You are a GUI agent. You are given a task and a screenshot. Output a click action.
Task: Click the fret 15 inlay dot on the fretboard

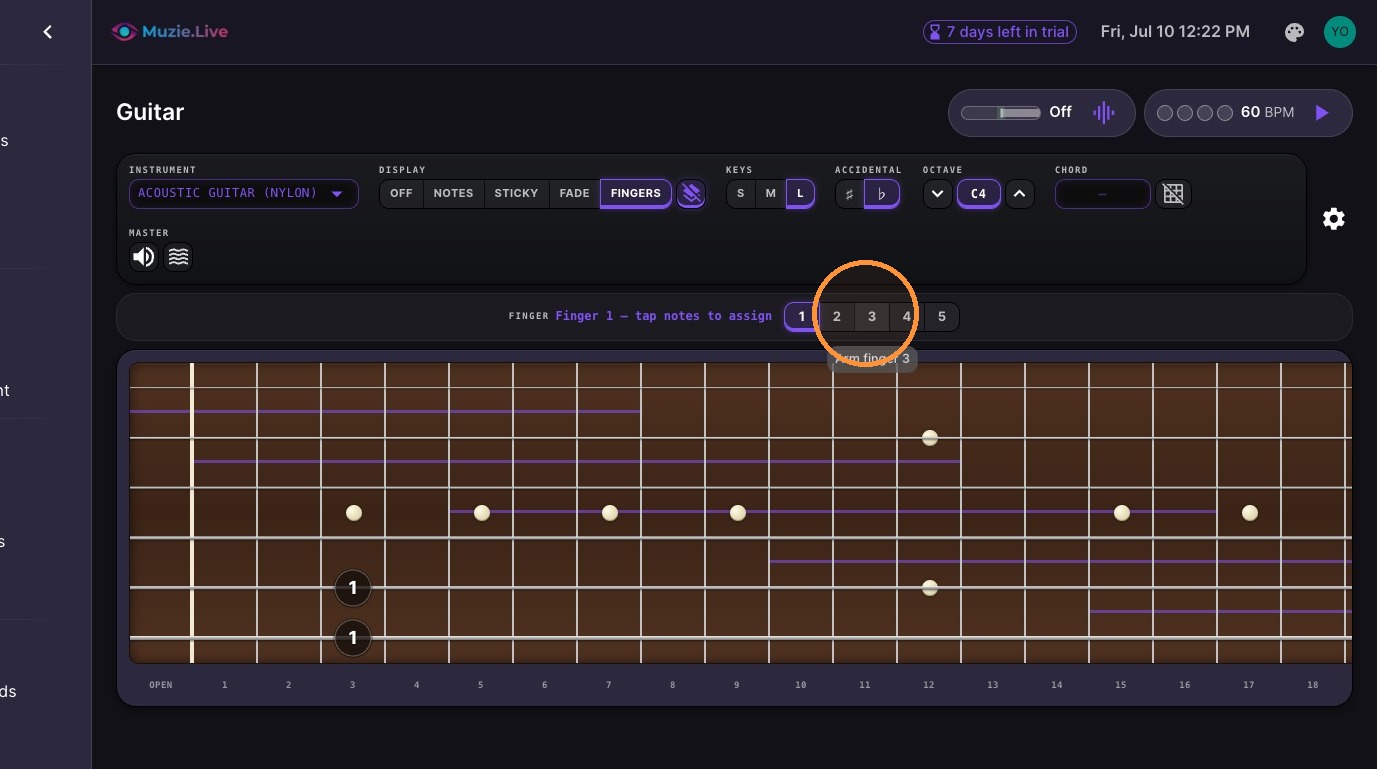point(1121,513)
